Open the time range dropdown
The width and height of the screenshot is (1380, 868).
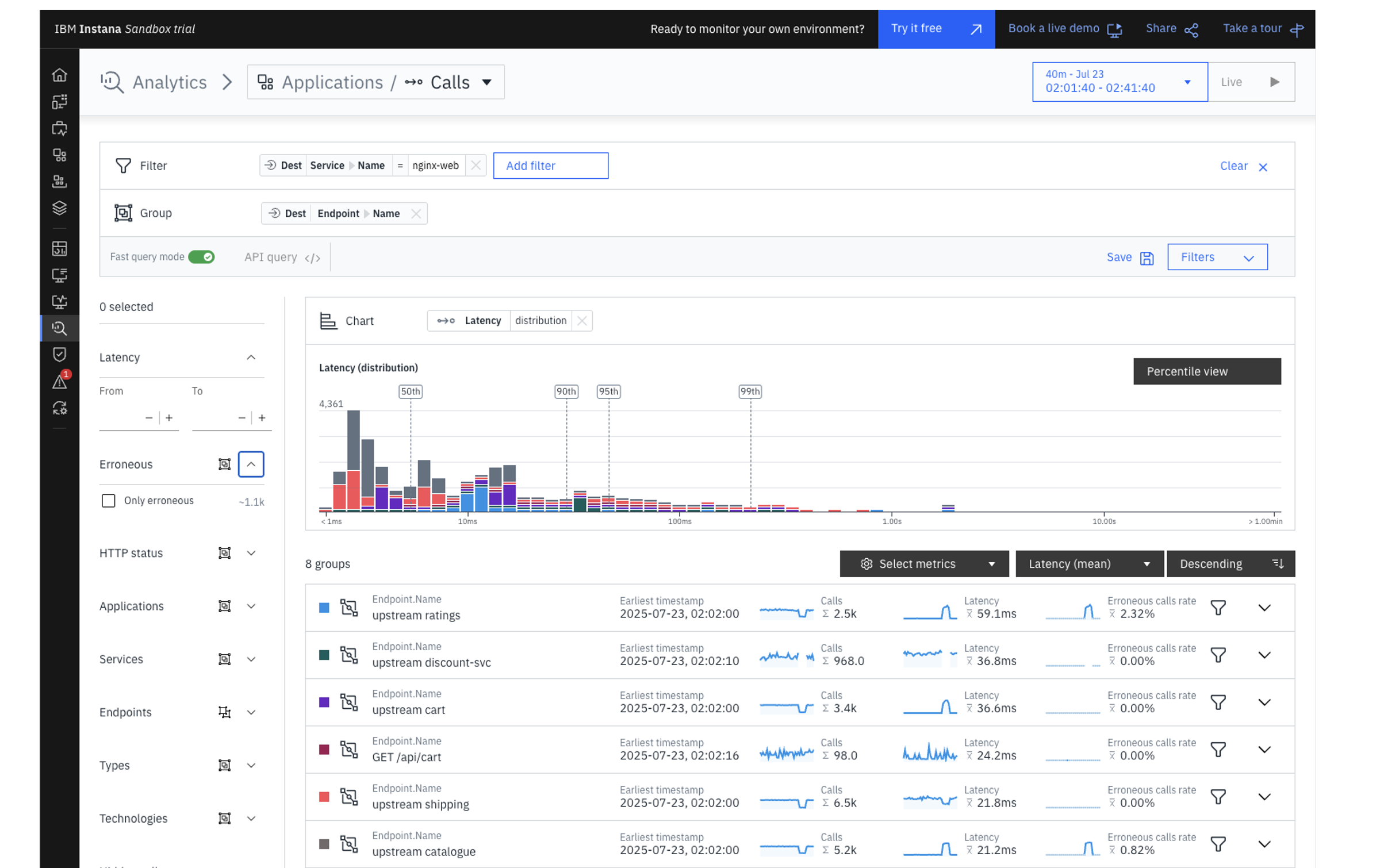[x=1120, y=82]
